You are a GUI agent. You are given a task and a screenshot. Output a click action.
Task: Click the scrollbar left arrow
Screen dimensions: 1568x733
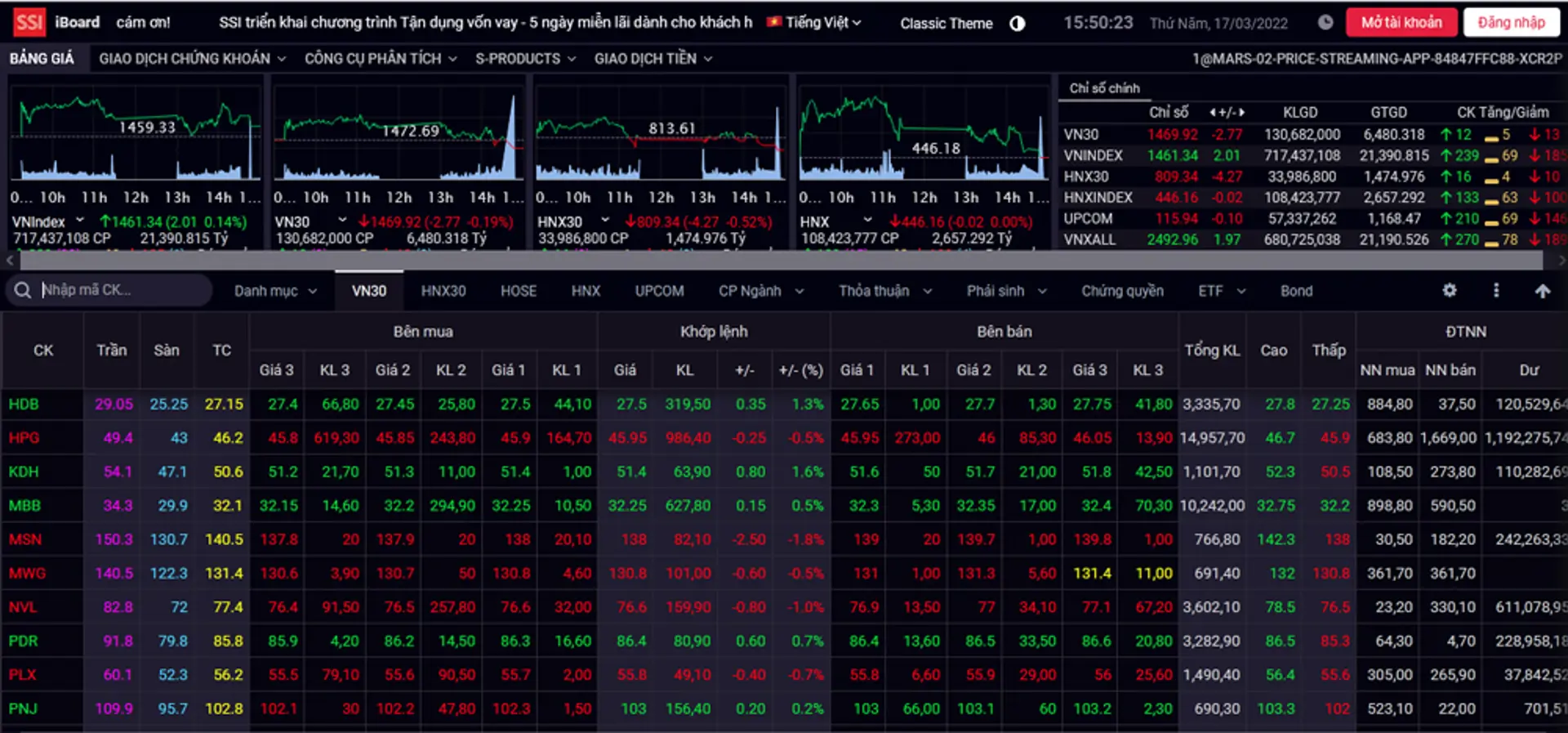point(9,261)
